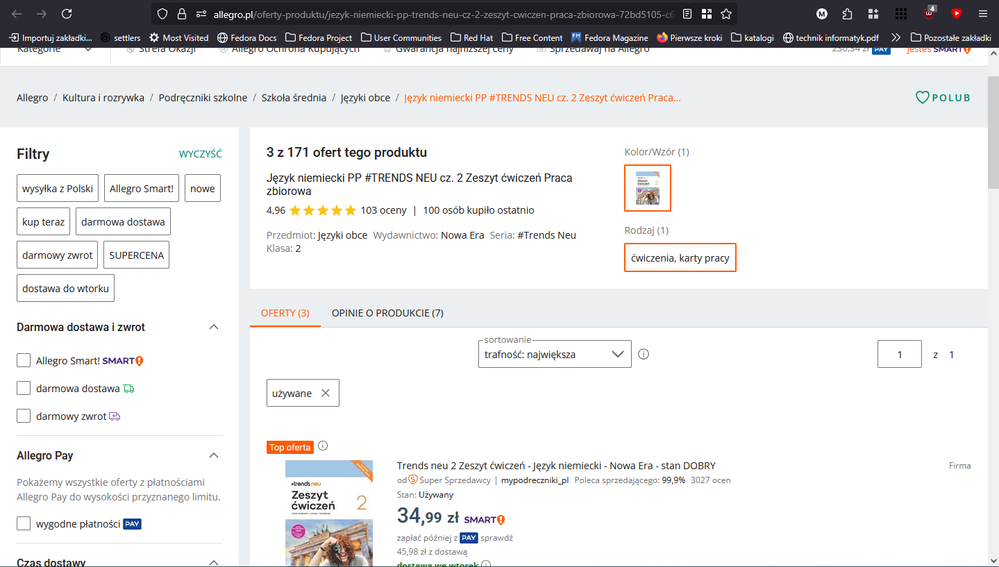Apply the kup teraz filter chip
The image size is (999, 567).
click(43, 222)
